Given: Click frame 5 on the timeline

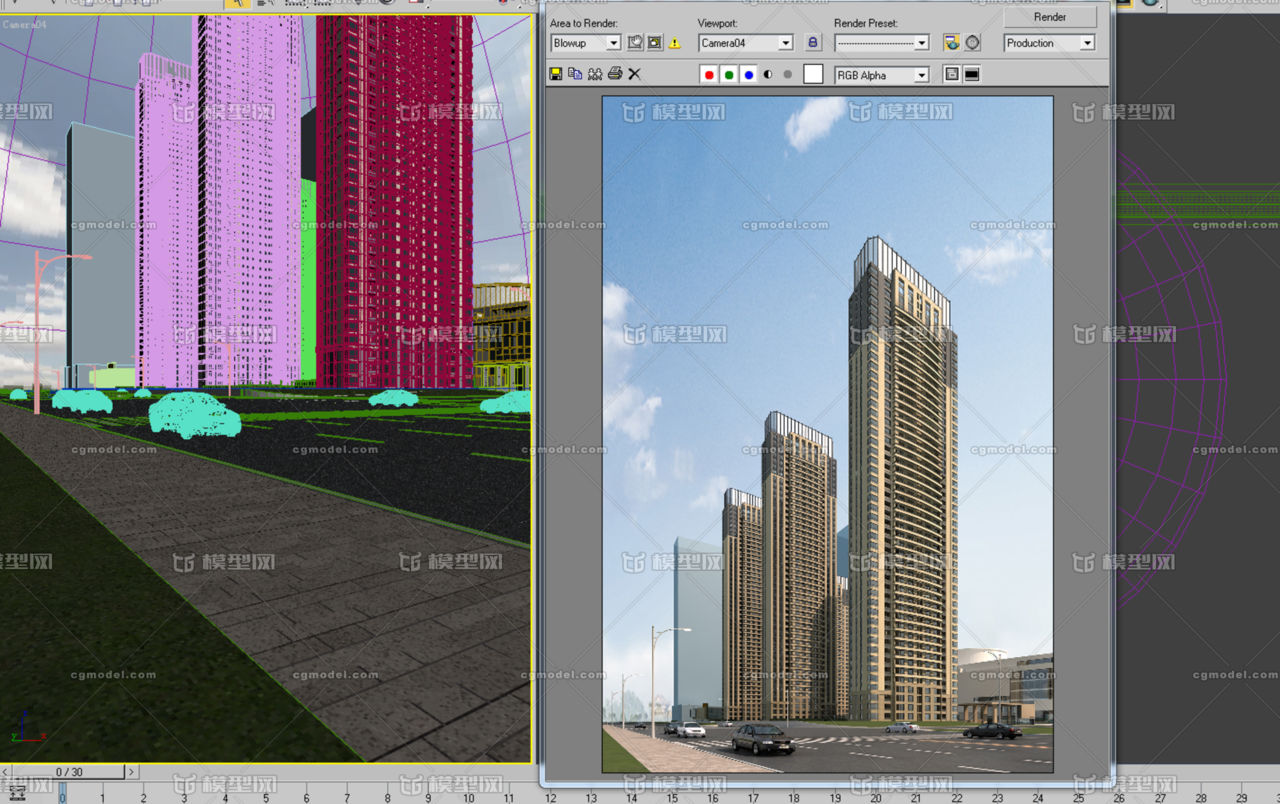Looking at the screenshot, I should click(x=266, y=797).
